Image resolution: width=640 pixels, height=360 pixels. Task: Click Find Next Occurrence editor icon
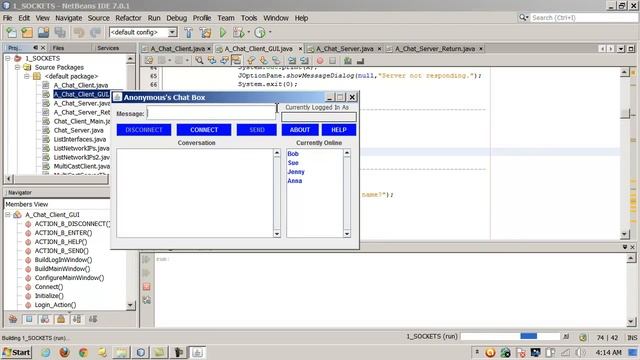coord(224,61)
